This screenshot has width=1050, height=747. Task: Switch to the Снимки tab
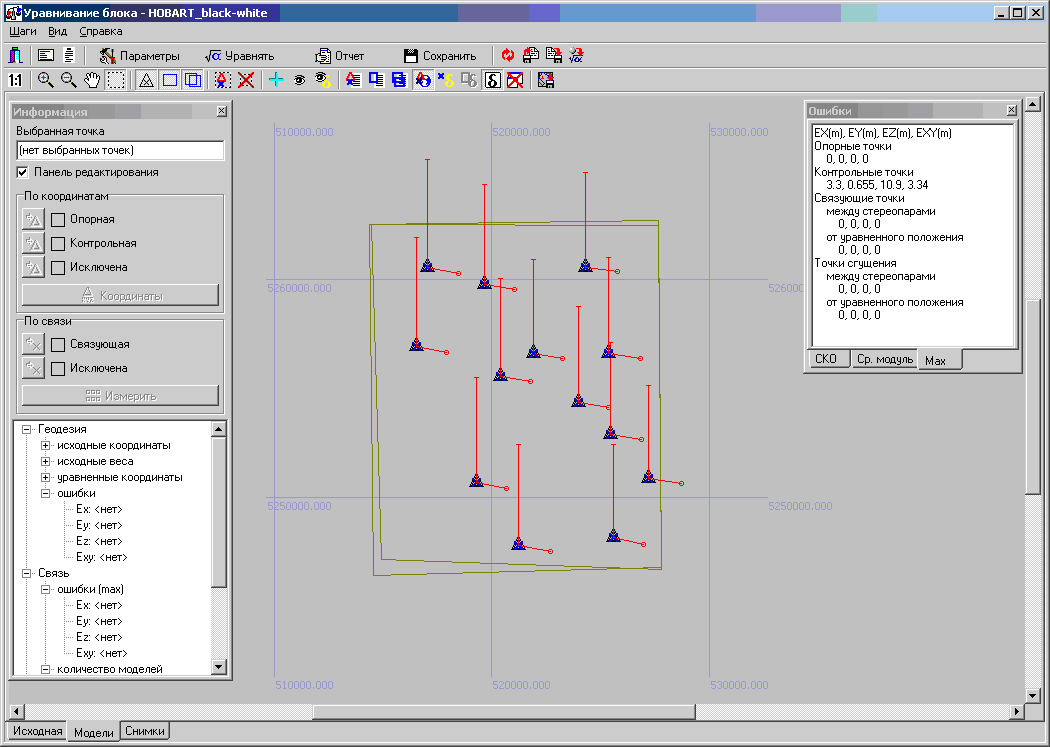pyautogui.click(x=145, y=732)
